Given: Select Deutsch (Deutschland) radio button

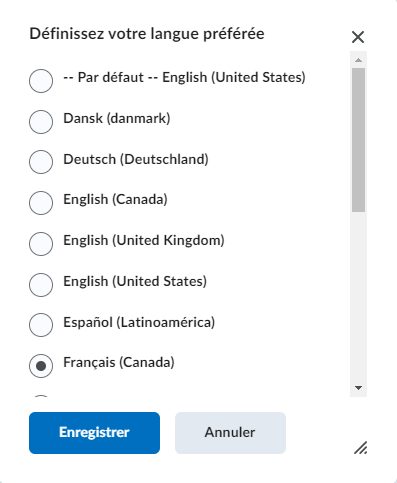Looking at the screenshot, I should pos(41,162).
